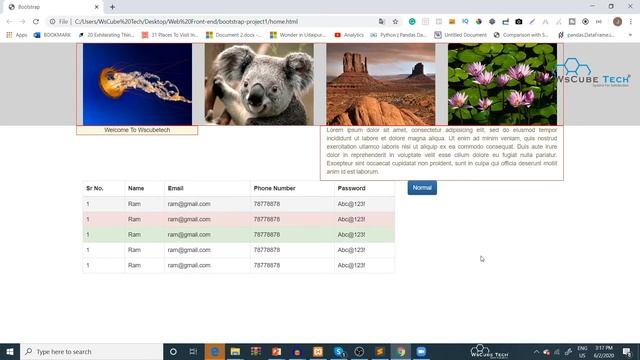The image size is (640, 360).
Task: Click the camera screenshot extension icon
Action: [518, 22]
